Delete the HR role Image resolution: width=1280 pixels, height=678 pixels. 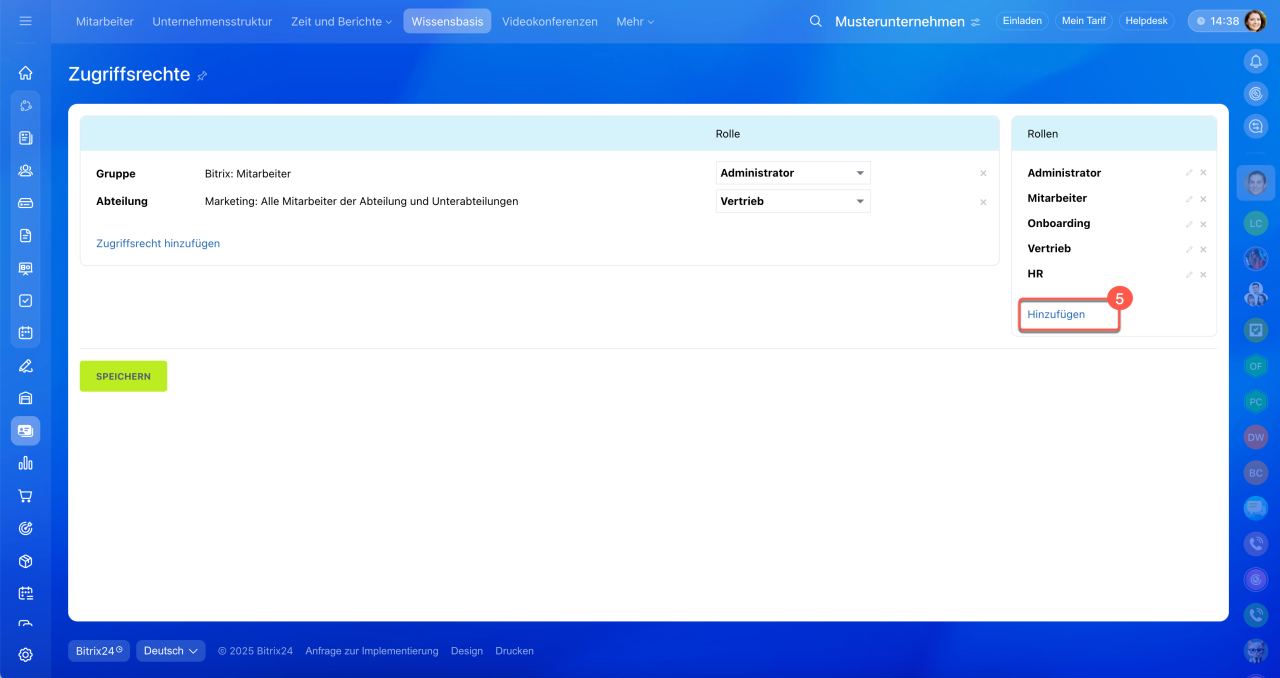coord(1203,275)
